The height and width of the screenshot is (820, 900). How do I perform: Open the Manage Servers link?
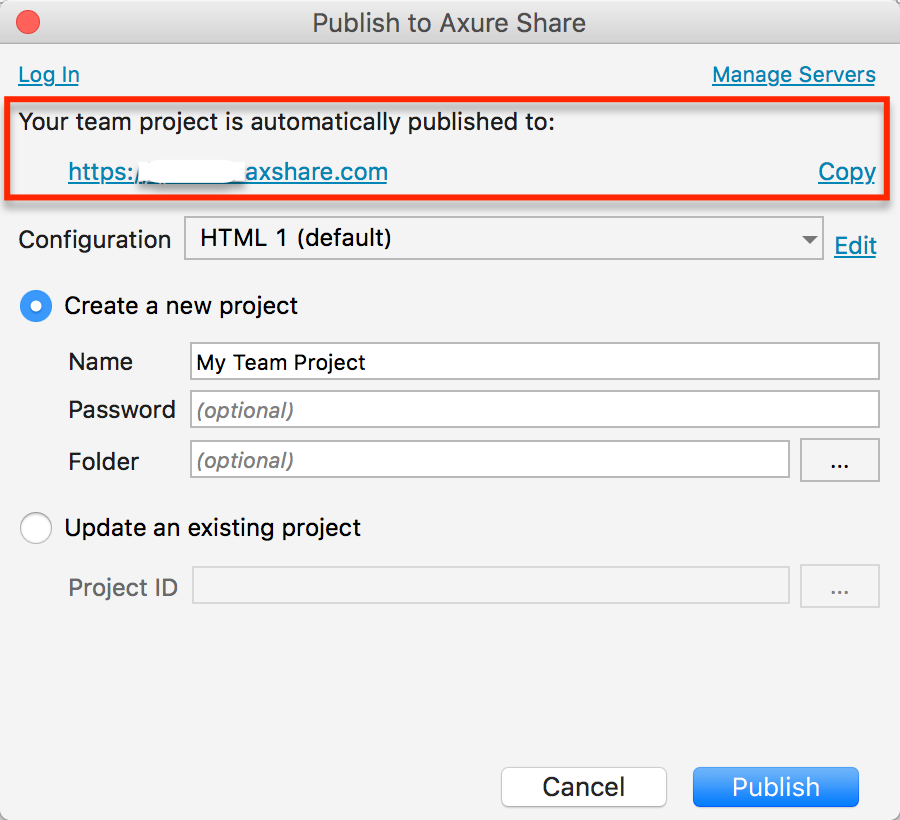[793, 75]
